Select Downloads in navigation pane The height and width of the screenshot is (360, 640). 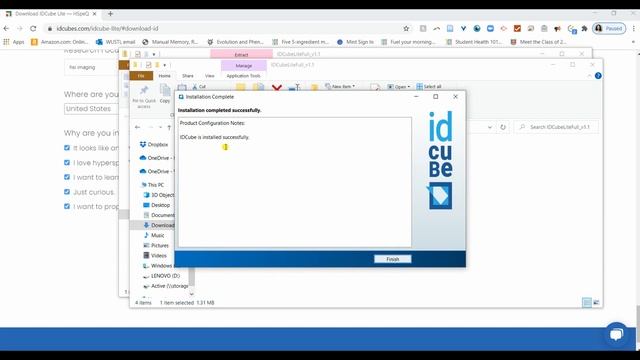[x=158, y=225]
